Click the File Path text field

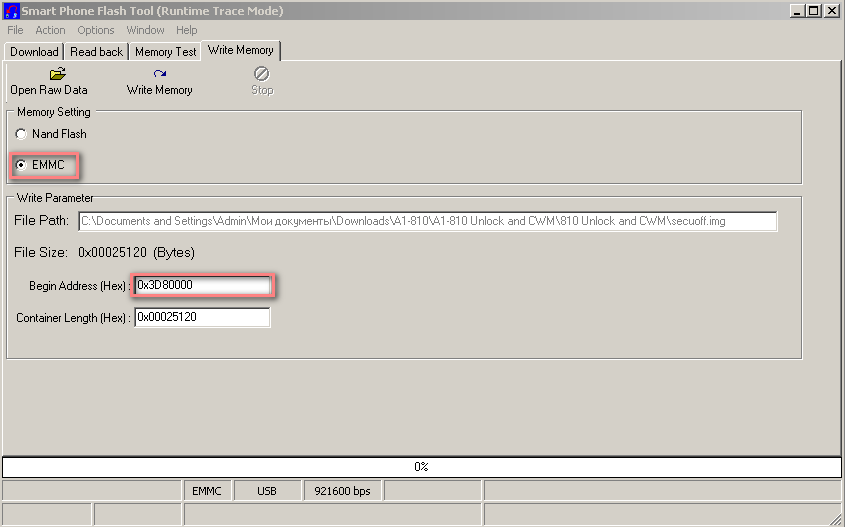[x=428, y=222]
